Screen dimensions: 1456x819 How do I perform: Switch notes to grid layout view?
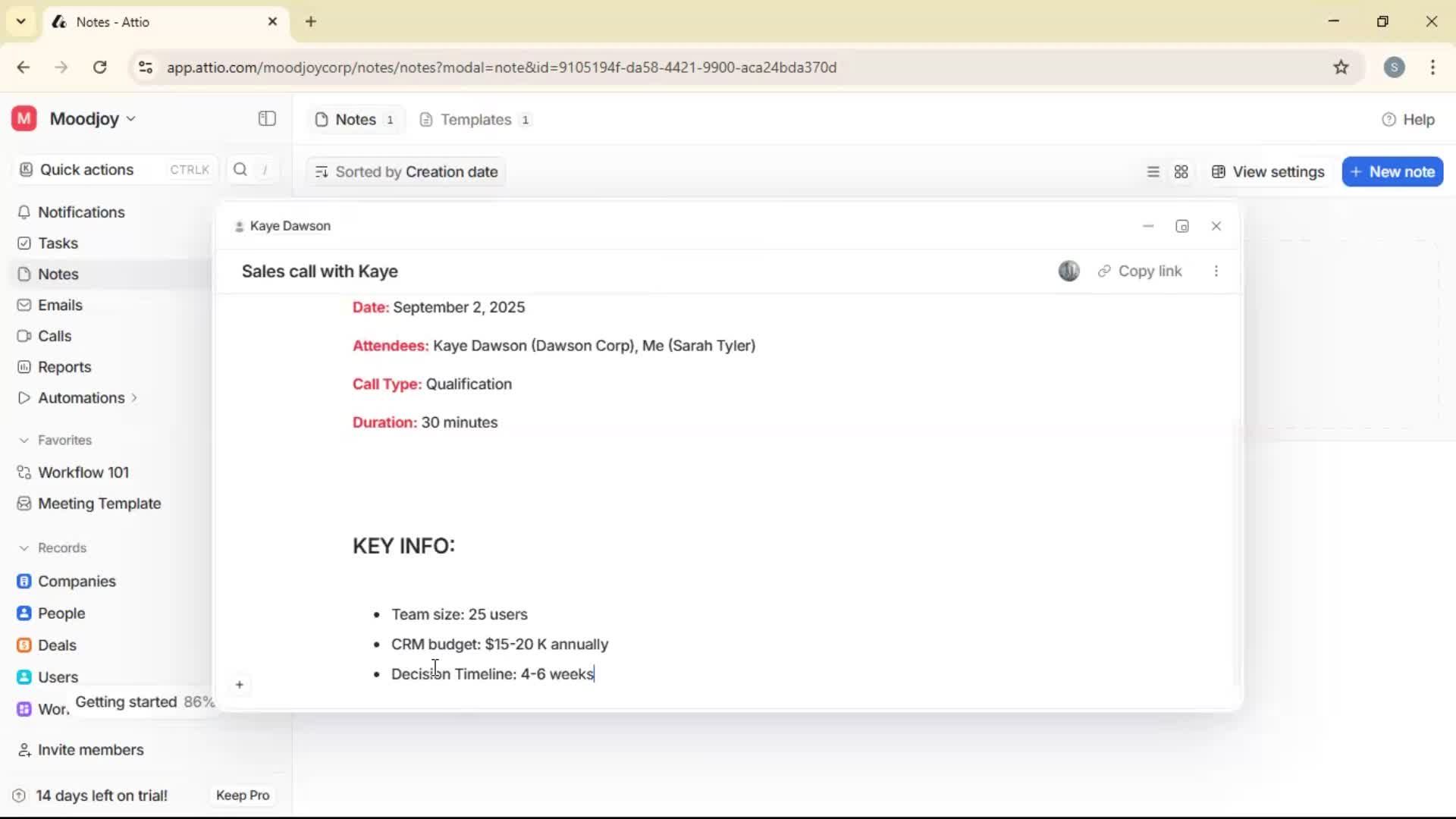click(x=1181, y=172)
